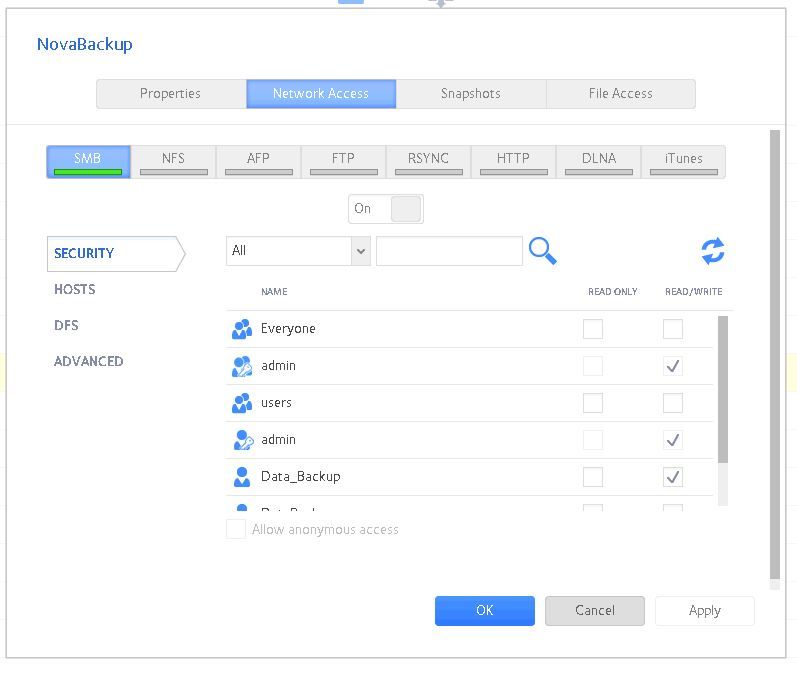Select the iTunes protocol tab
This screenshot has height=674, width=797.
tap(683, 161)
